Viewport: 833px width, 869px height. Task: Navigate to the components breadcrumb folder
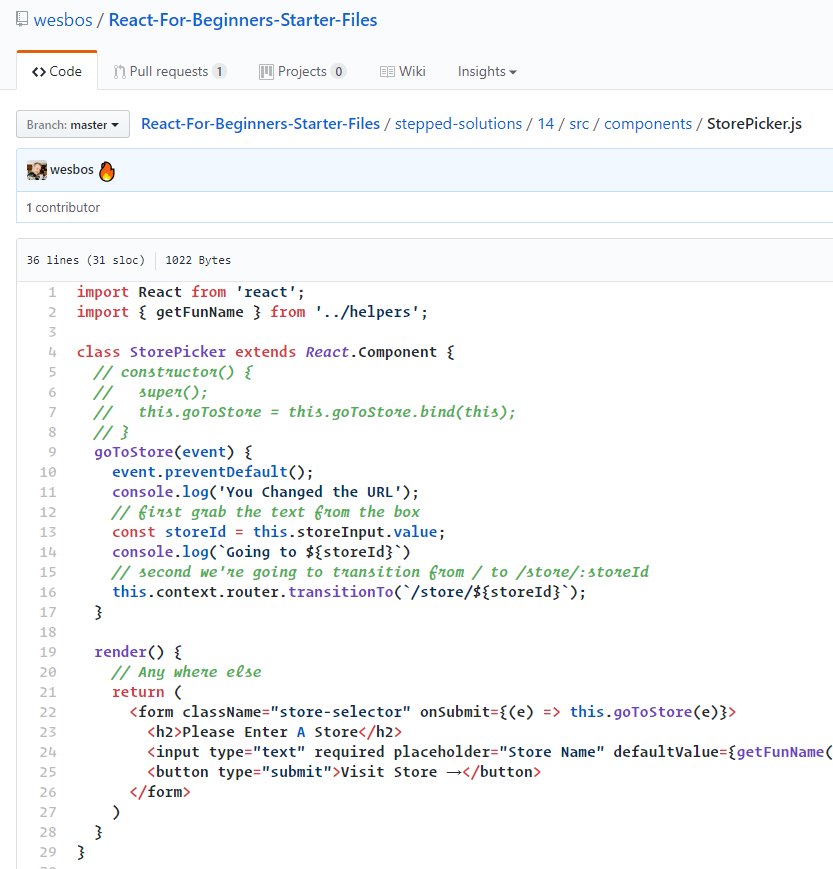(x=648, y=124)
